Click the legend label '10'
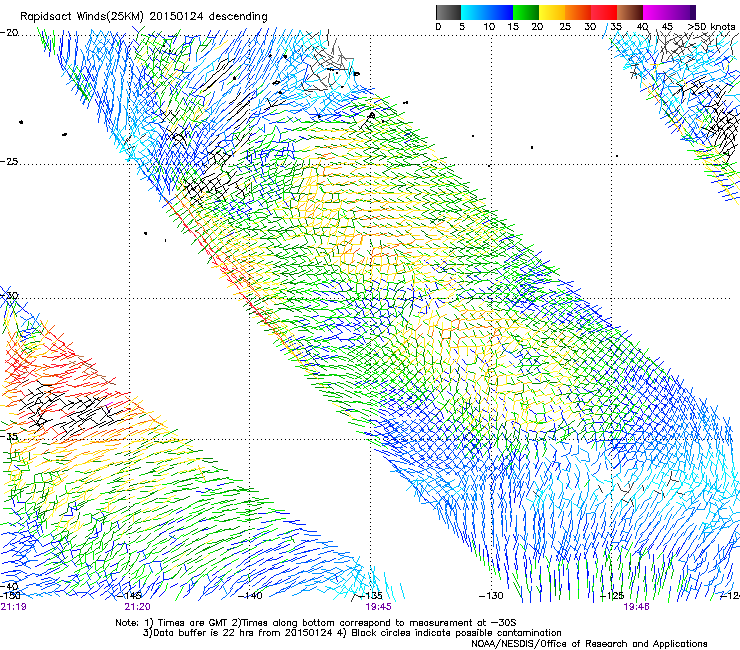 [x=489, y=27]
